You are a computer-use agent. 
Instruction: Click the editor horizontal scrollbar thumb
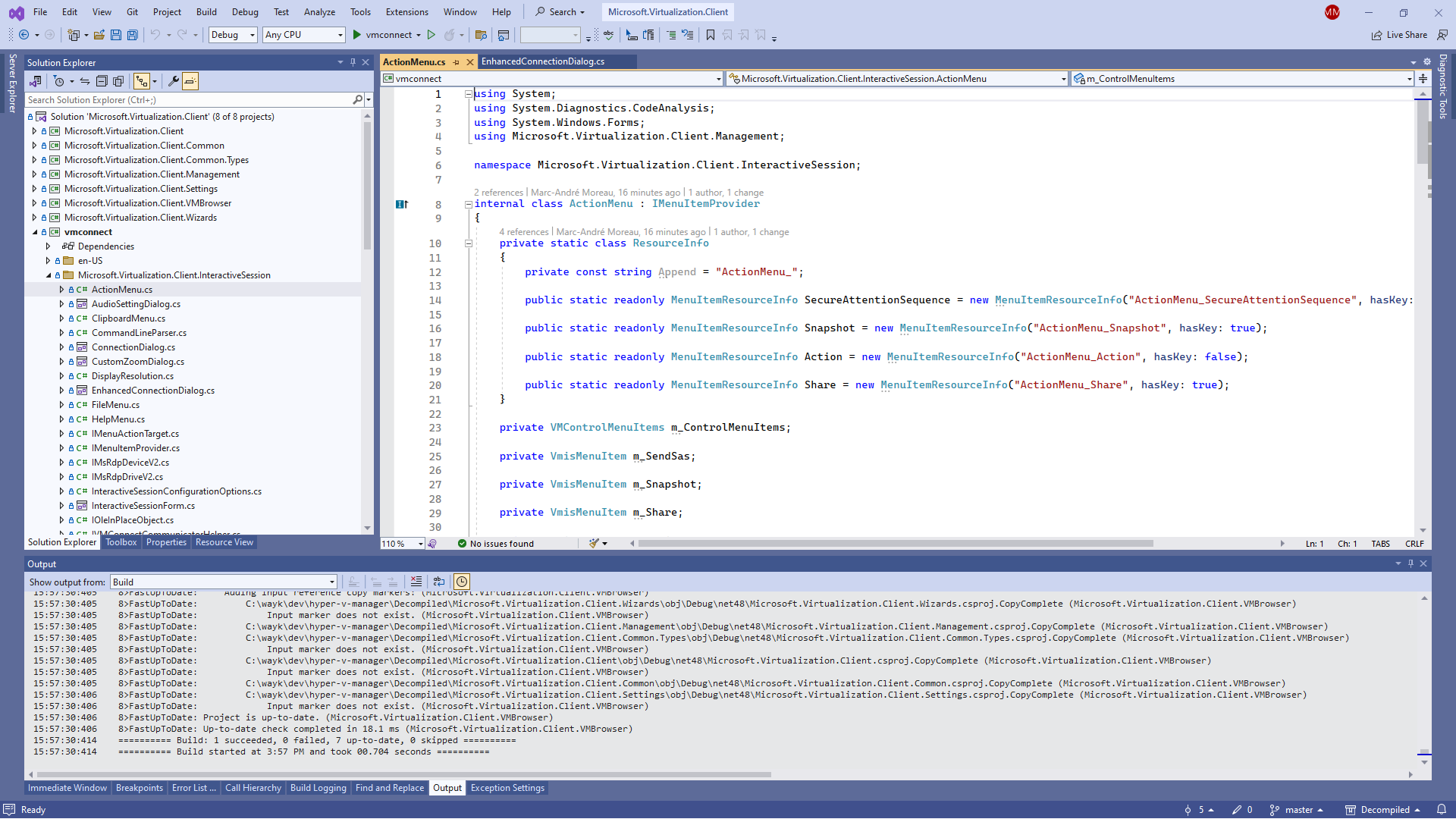[x=895, y=544]
